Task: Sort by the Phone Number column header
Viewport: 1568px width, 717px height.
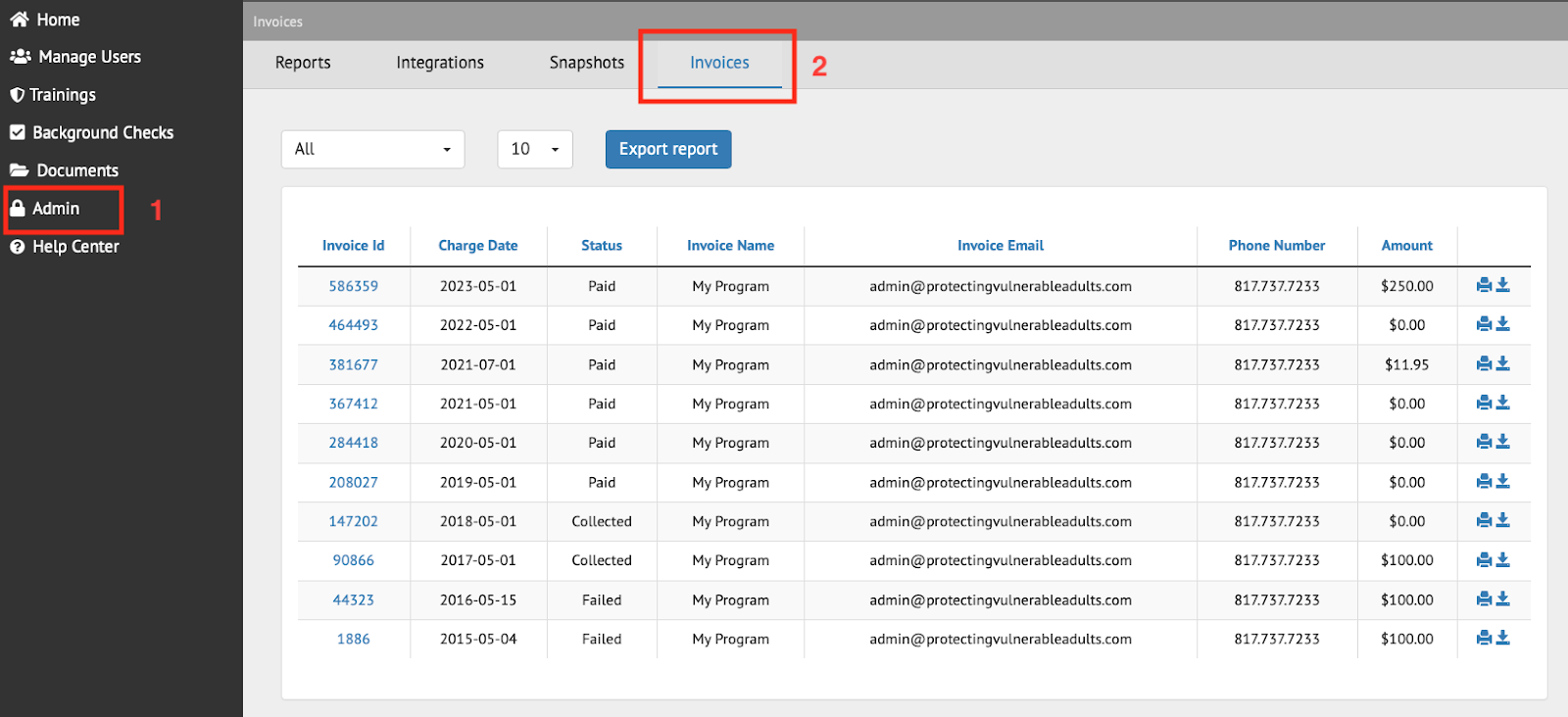Action: [x=1277, y=246]
